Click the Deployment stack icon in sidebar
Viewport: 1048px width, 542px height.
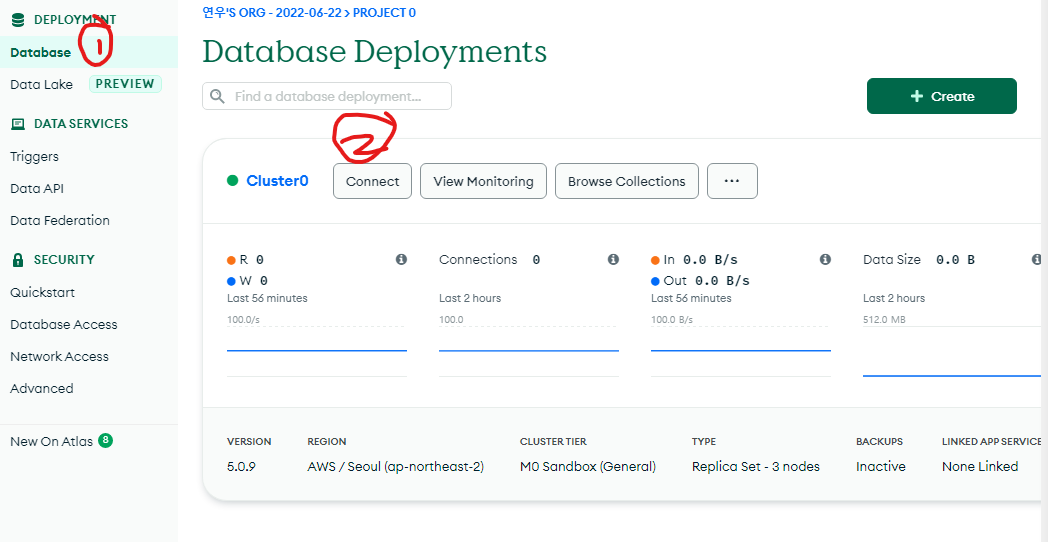click(18, 20)
